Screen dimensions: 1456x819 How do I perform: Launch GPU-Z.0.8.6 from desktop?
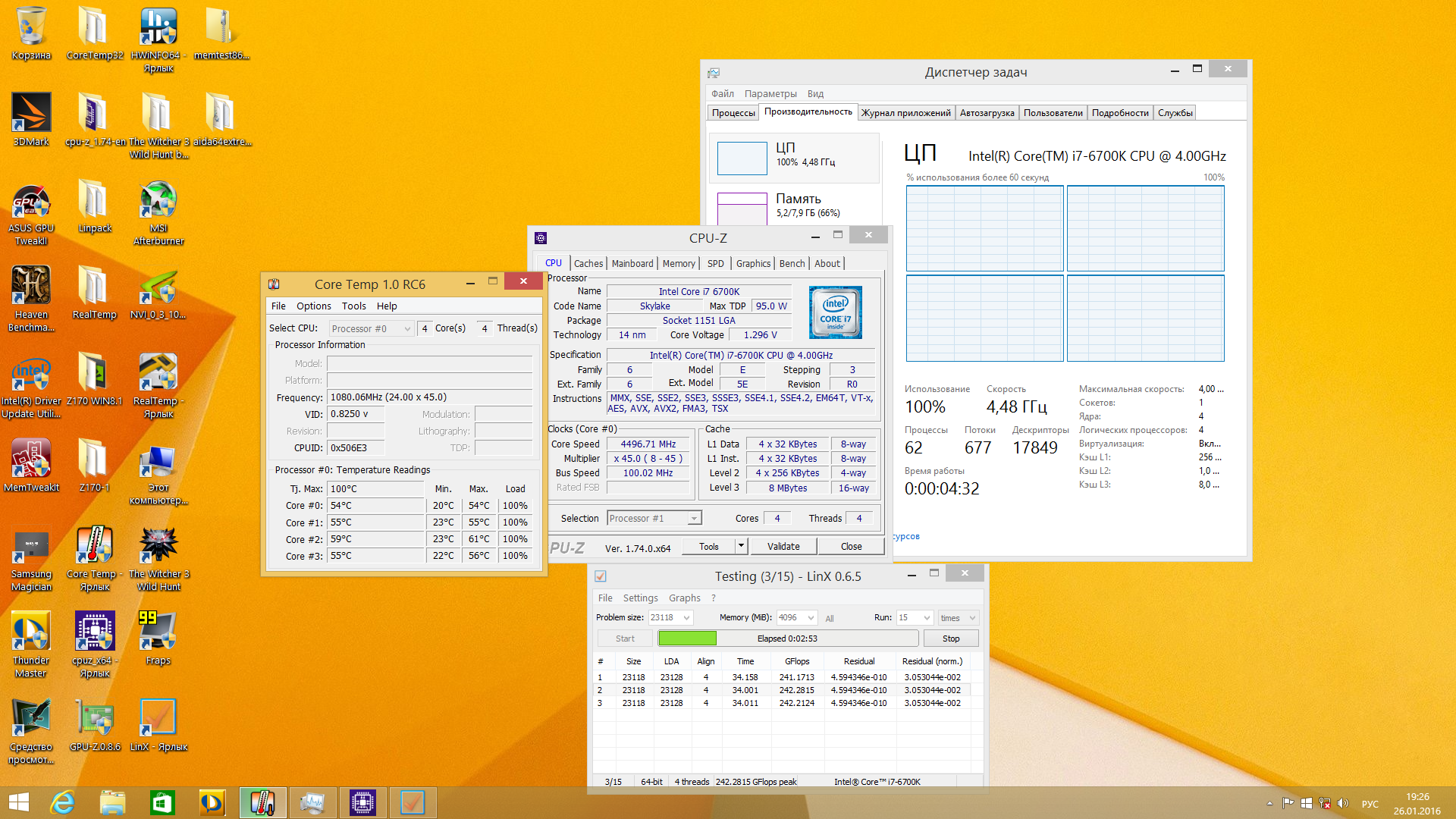(x=95, y=719)
